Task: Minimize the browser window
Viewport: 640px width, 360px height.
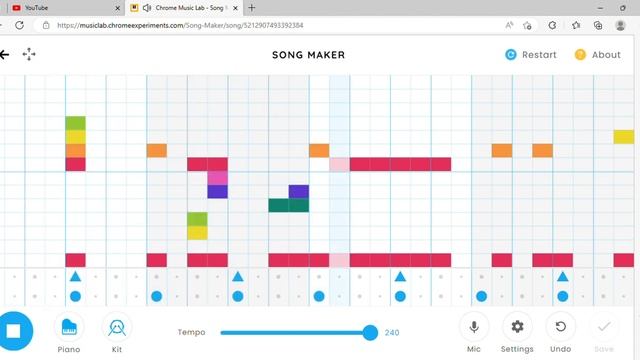Action: (600, 8)
